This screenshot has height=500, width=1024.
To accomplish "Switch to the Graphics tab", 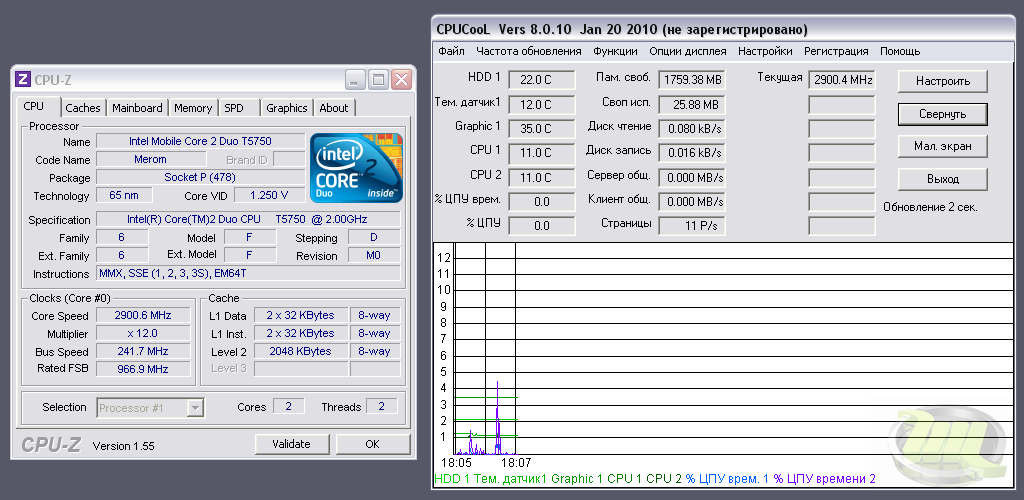I will [287, 108].
